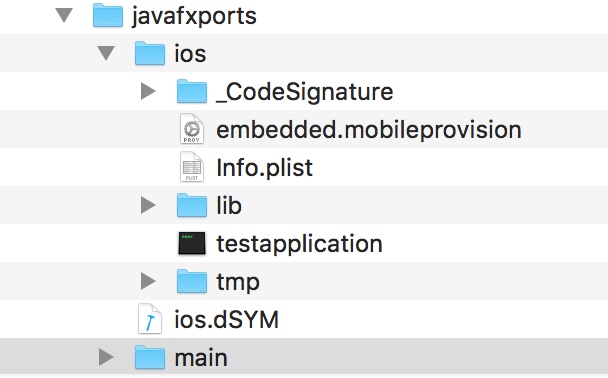Image resolution: width=608 pixels, height=378 pixels.
Task: Select the lib folder name
Action: (229, 205)
